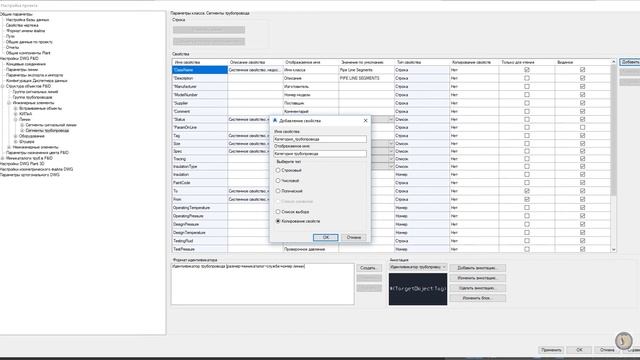Select Отчеты in the tree
Image resolution: width=640 pixels, height=360 pixels.
(x=12, y=47)
